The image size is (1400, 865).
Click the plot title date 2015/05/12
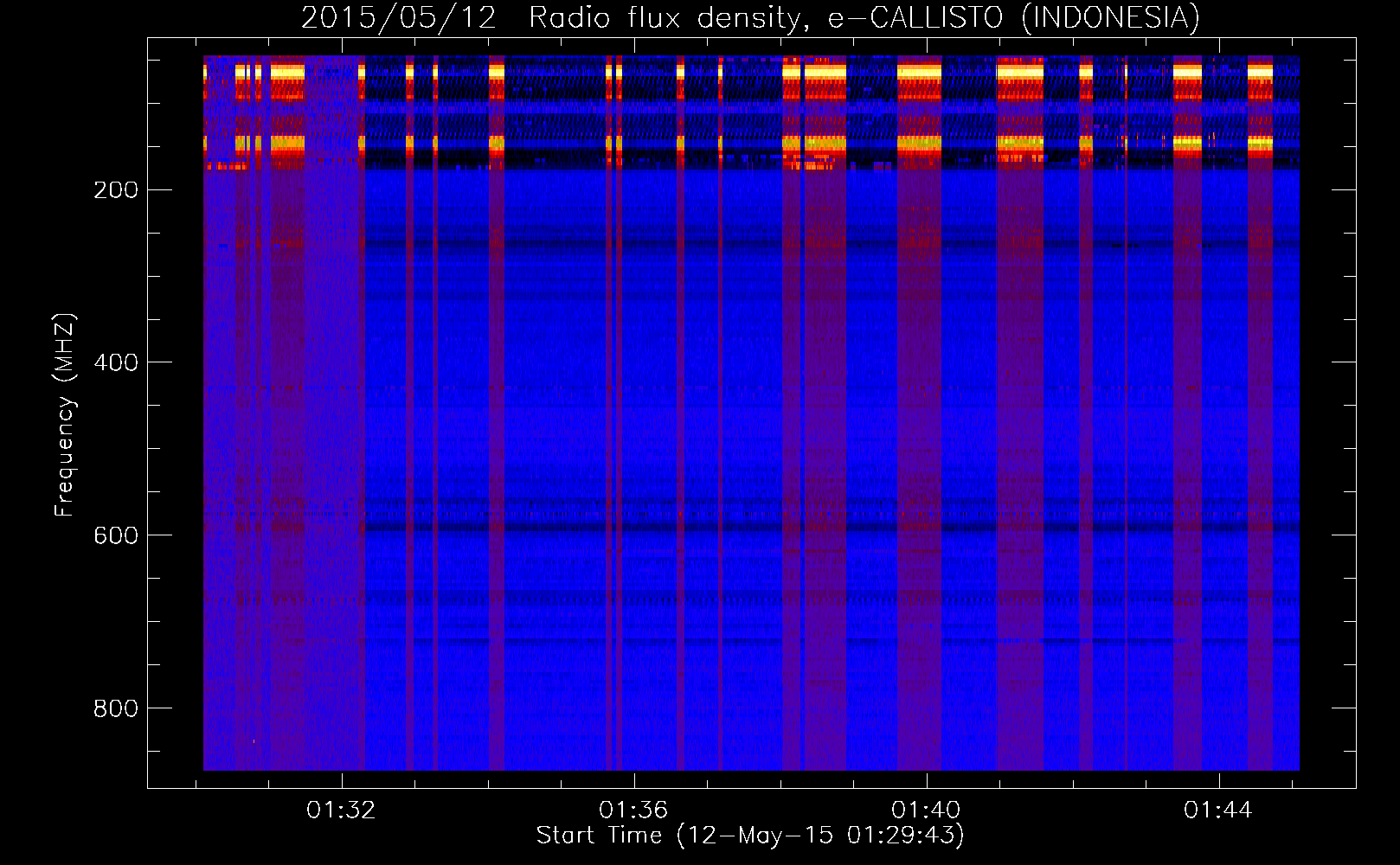coord(399,17)
